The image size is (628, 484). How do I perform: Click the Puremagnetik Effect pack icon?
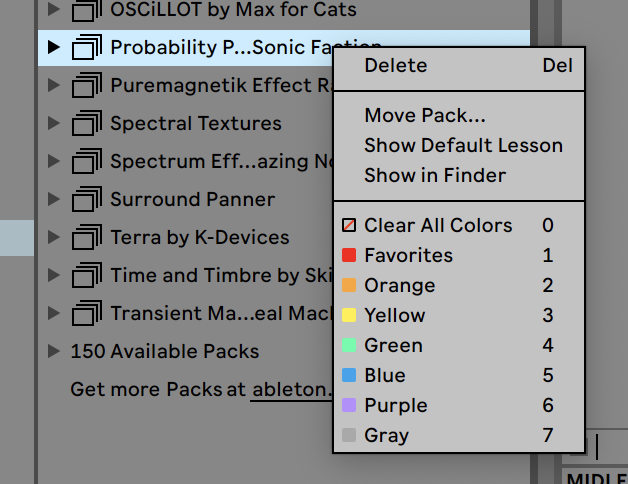click(87, 85)
